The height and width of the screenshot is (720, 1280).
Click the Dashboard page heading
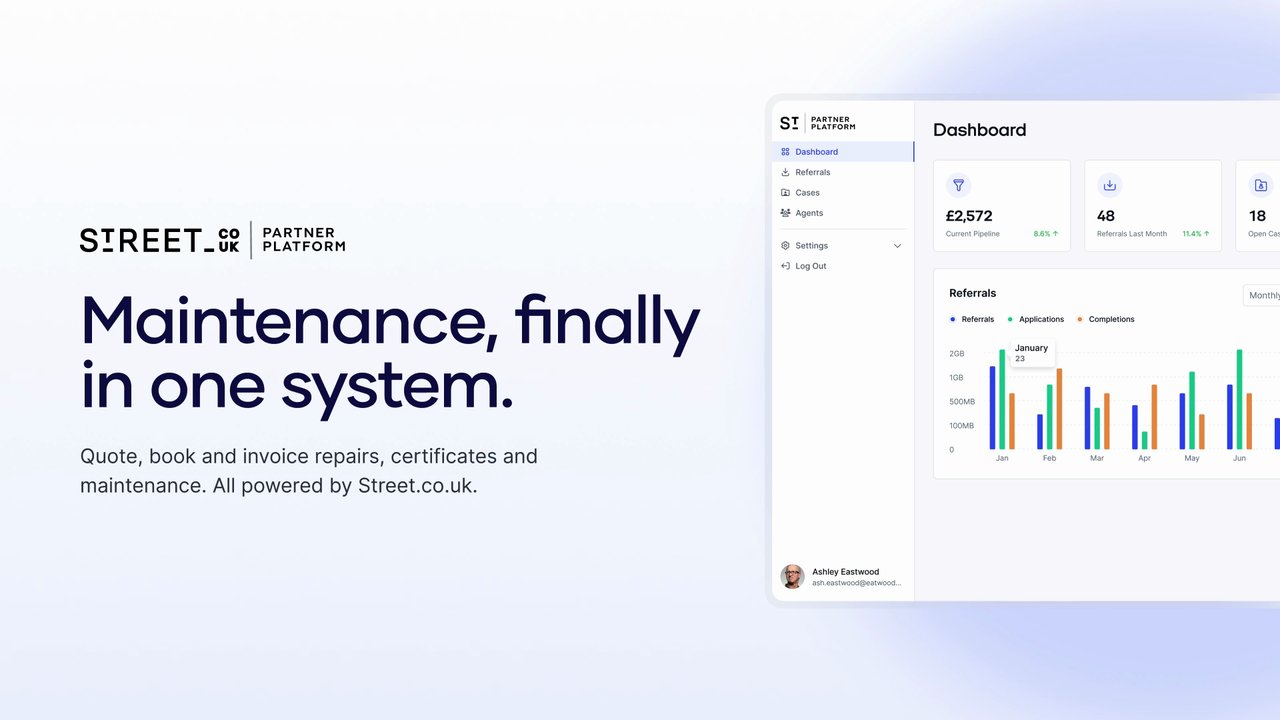tap(980, 130)
